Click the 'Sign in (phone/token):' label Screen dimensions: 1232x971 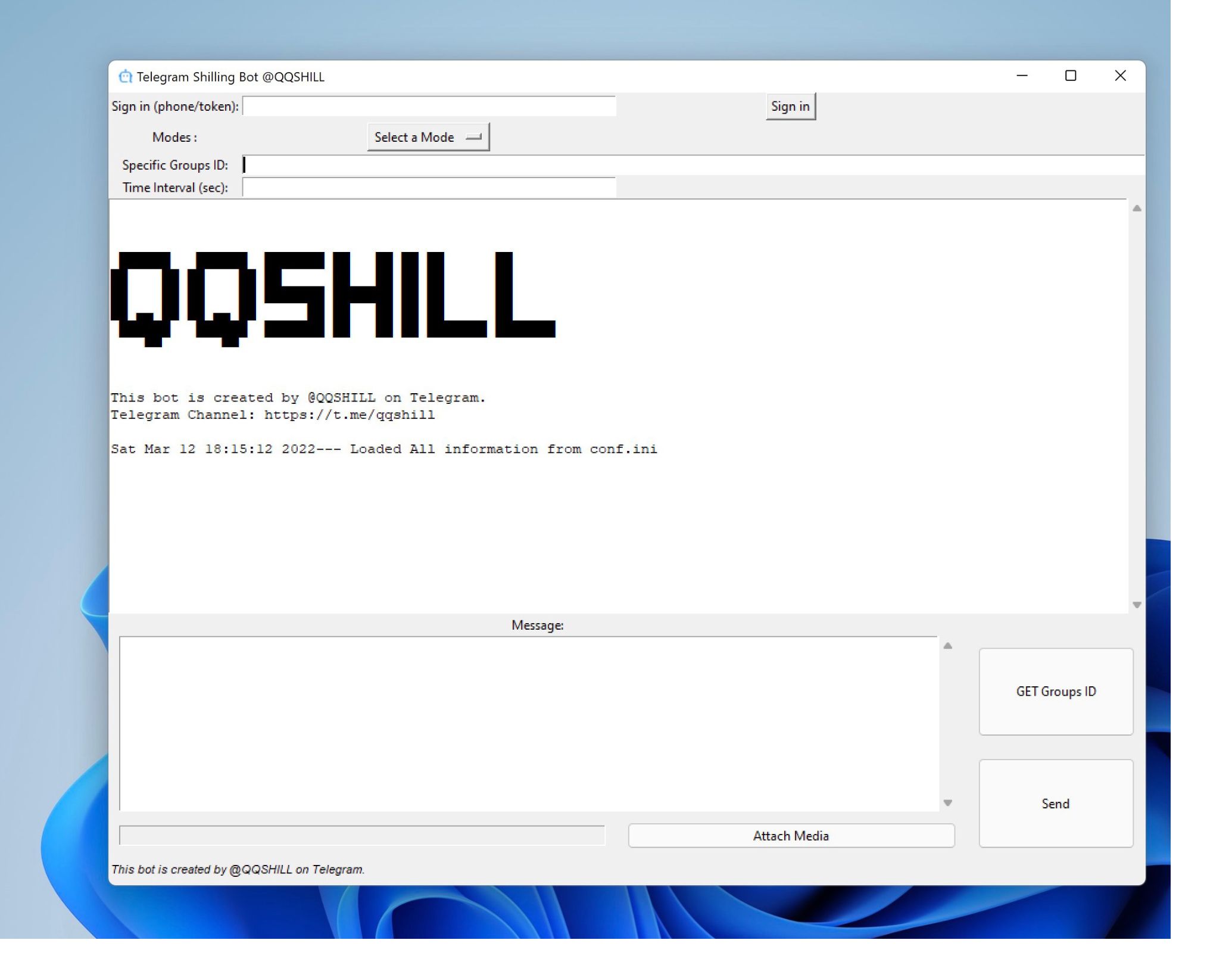tap(175, 107)
